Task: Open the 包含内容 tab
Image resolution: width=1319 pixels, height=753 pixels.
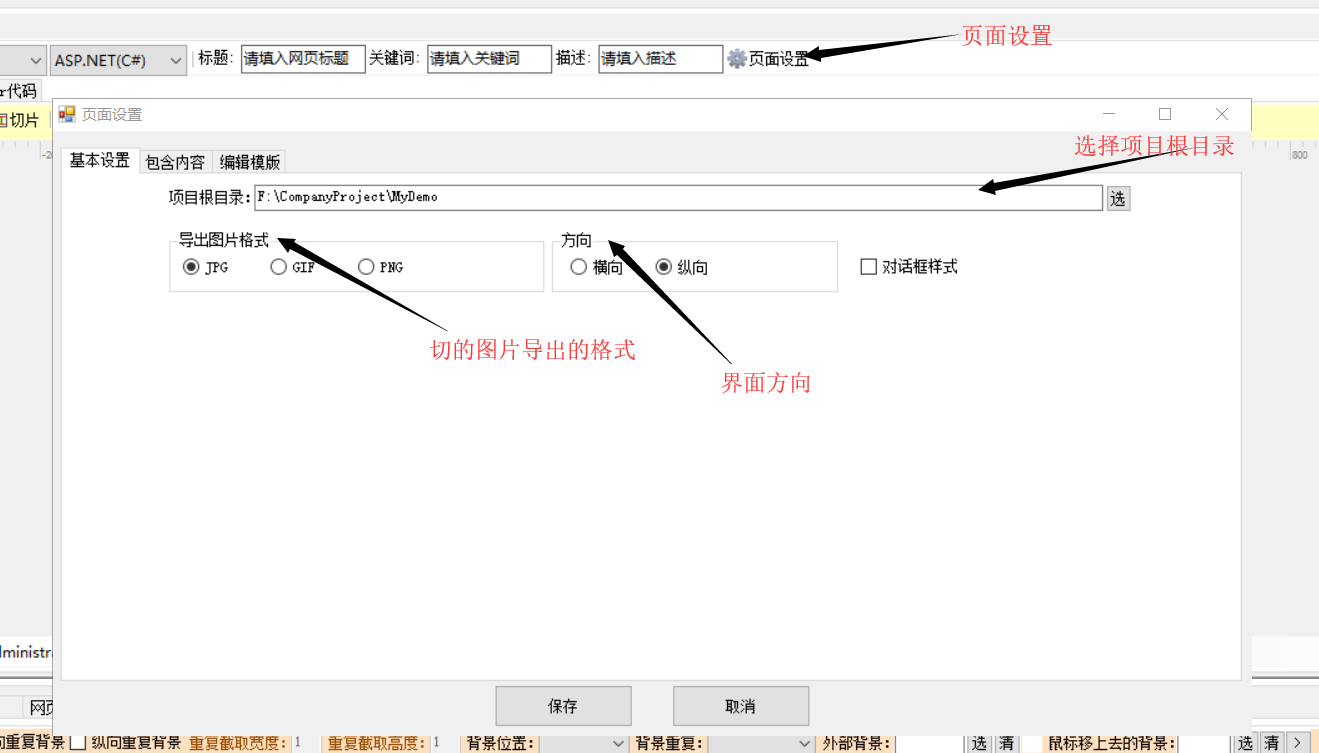Action: pyautogui.click(x=175, y=162)
